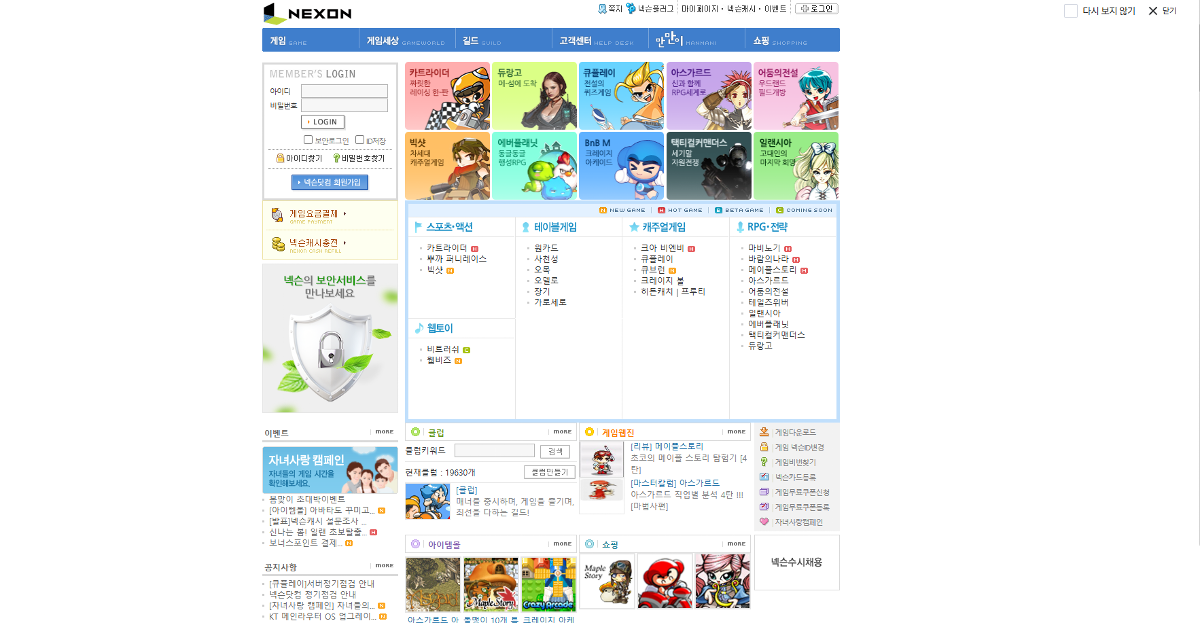Image resolution: width=1200 pixels, height=623 pixels.
Task: Expand the 이벤트 section MORE link
Action: pos(385,432)
